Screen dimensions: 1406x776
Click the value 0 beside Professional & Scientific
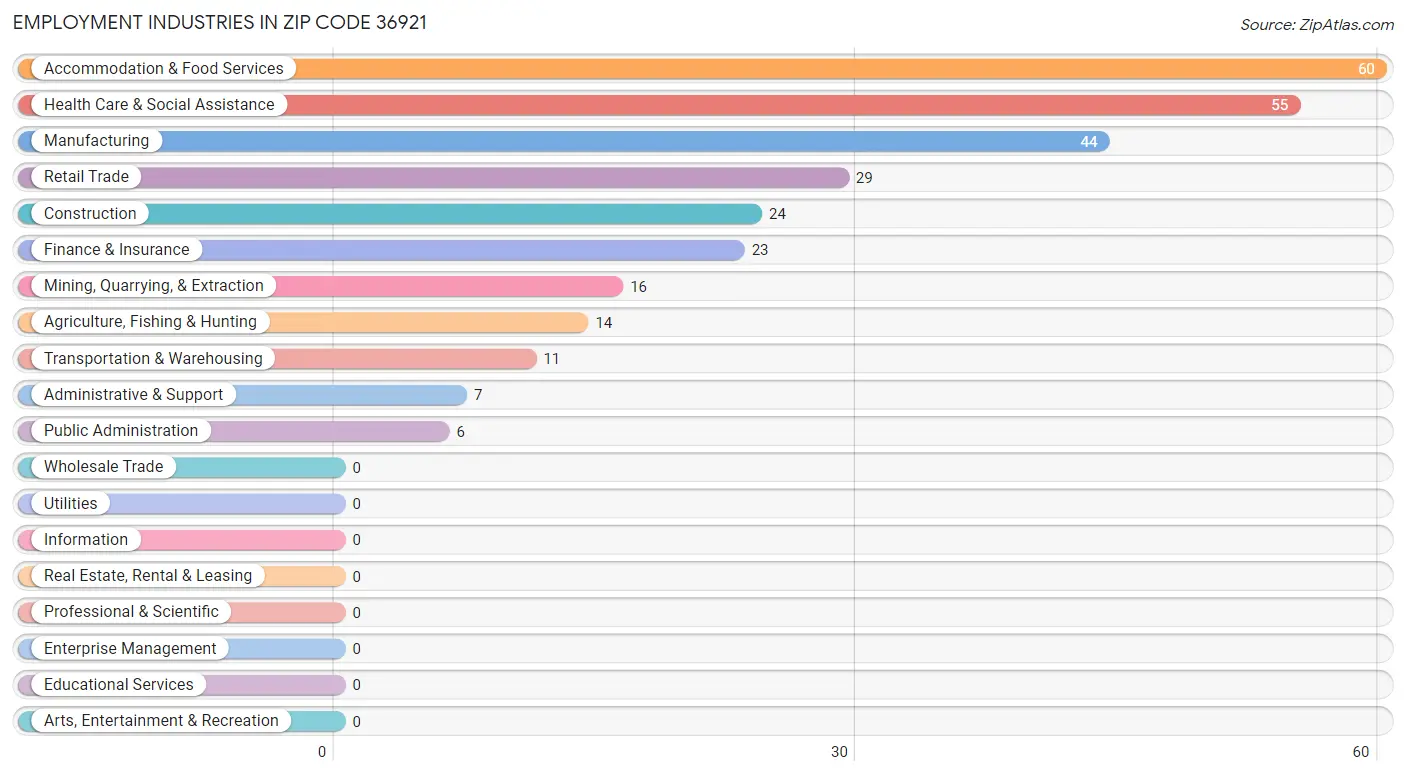click(357, 613)
